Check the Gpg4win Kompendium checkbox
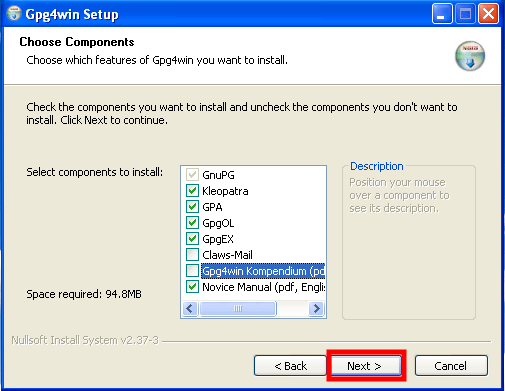This screenshot has height=391, width=505. click(x=192, y=271)
